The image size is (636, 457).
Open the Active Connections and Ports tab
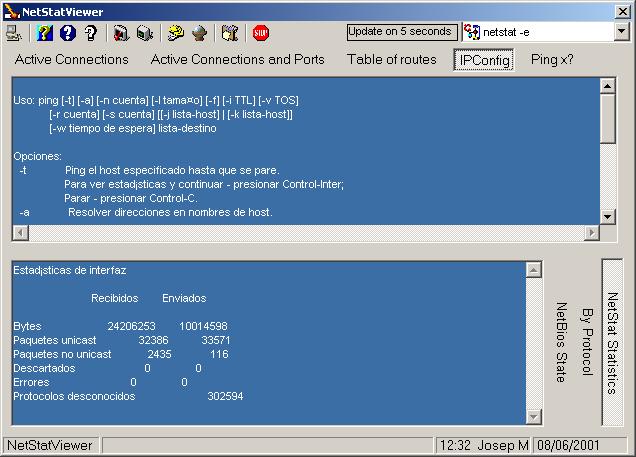[237, 60]
